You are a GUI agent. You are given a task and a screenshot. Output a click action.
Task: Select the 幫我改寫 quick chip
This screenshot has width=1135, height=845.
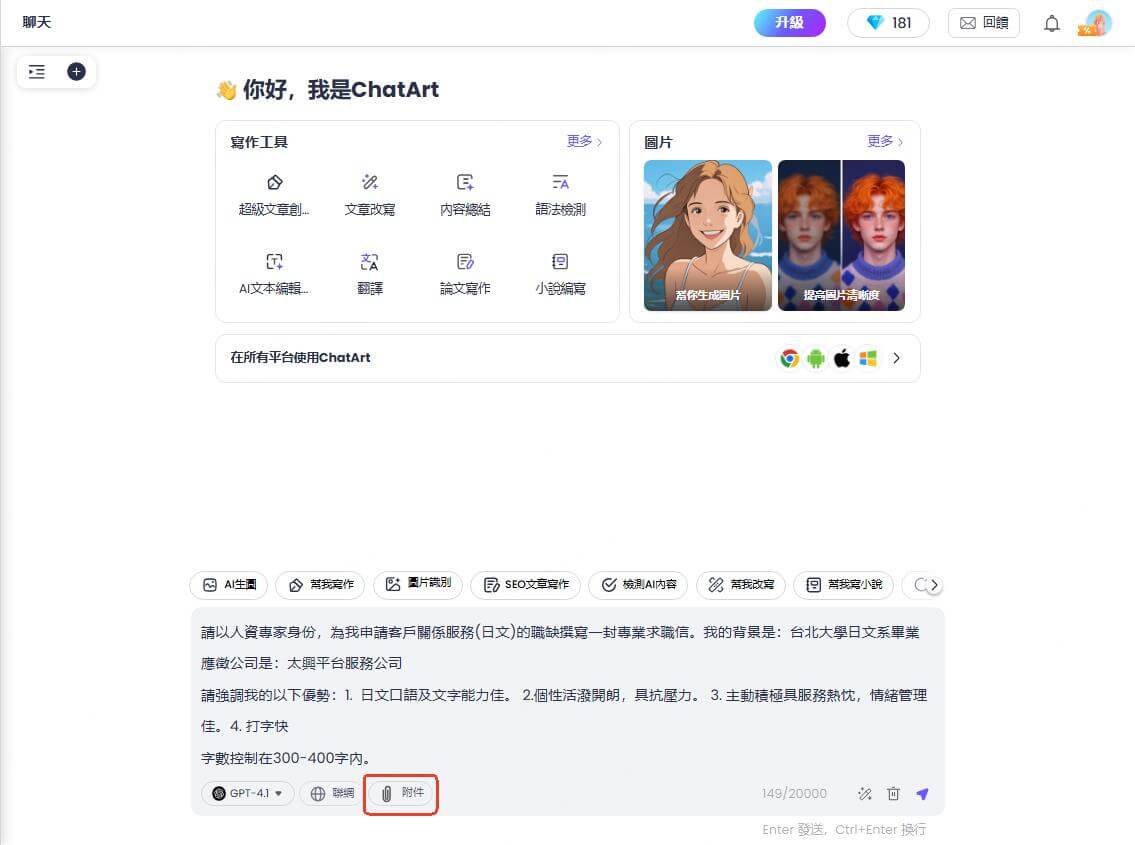click(x=741, y=585)
